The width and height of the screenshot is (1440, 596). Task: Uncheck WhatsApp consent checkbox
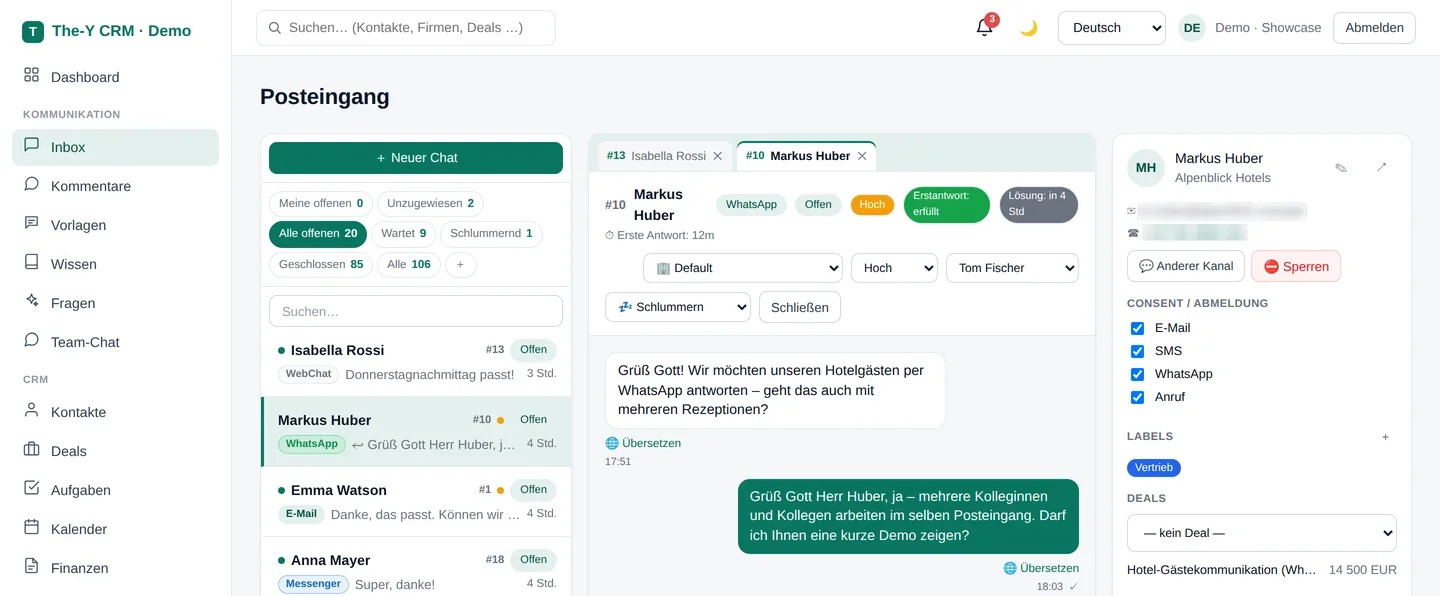[1137, 374]
